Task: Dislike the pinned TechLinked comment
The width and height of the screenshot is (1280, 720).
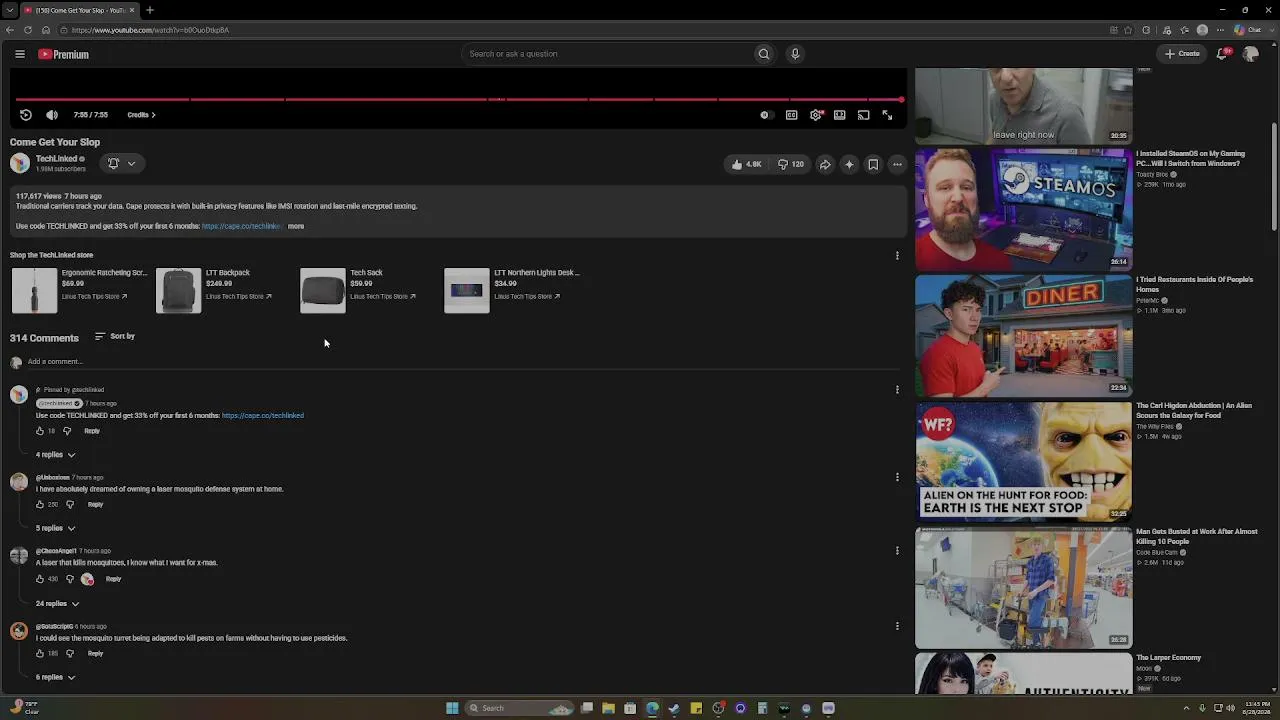Action: (67, 431)
